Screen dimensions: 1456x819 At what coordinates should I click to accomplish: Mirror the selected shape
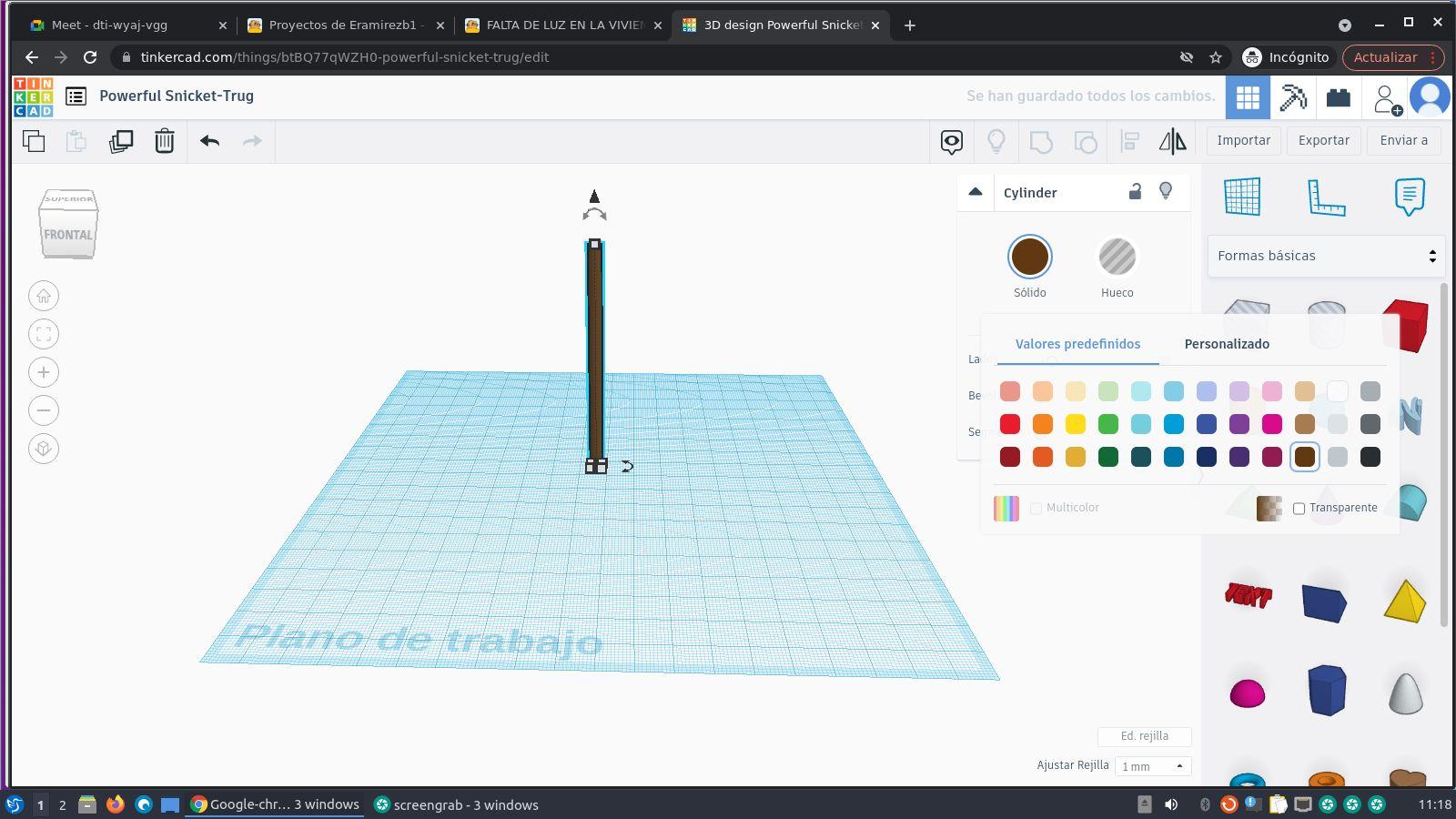pyautogui.click(x=1172, y=141)
